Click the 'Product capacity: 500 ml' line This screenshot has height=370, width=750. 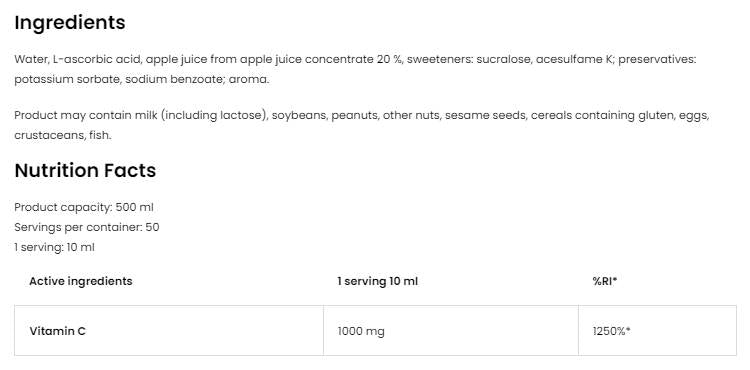click(x=84, y=207)
